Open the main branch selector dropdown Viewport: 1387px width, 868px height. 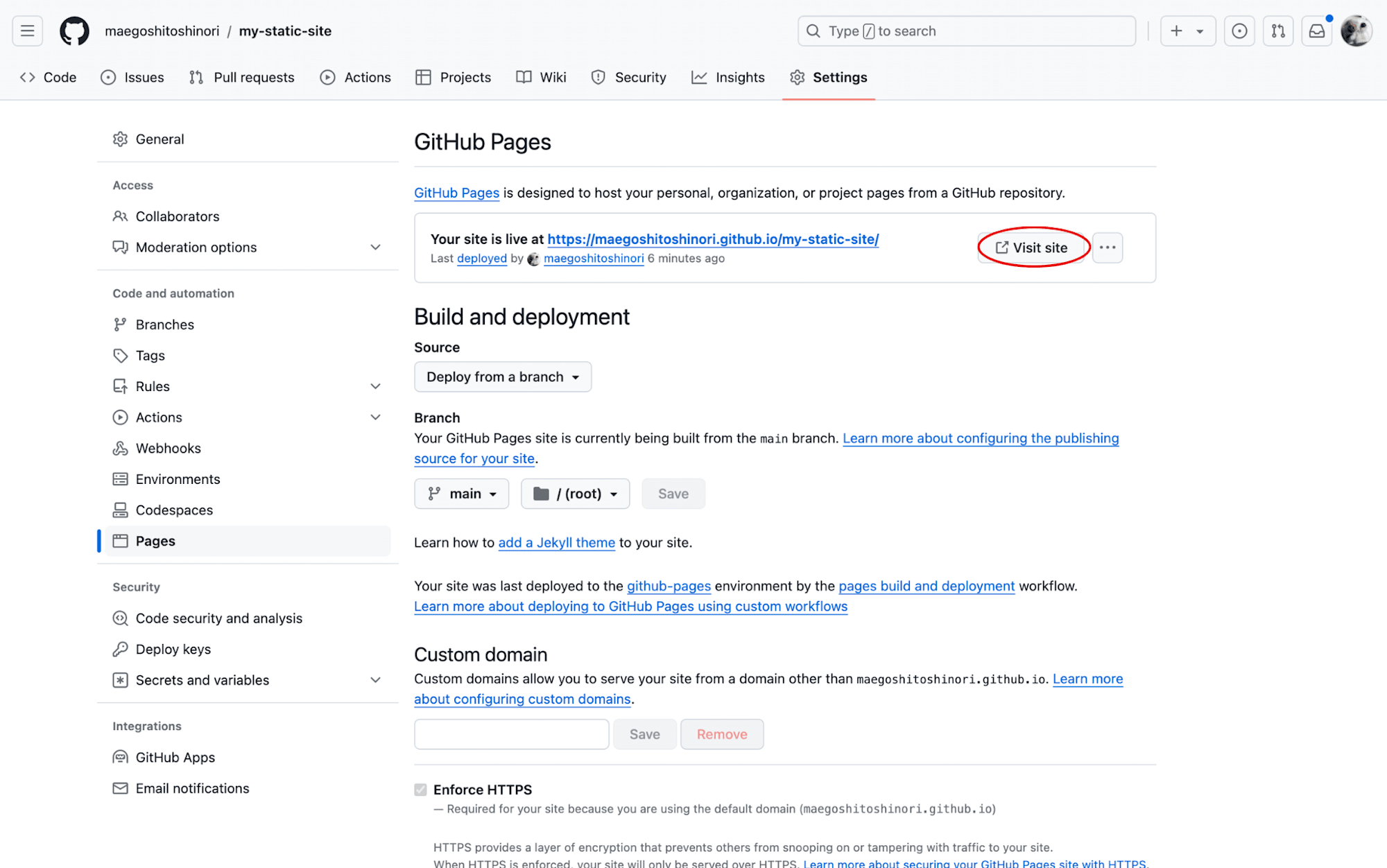462,494
